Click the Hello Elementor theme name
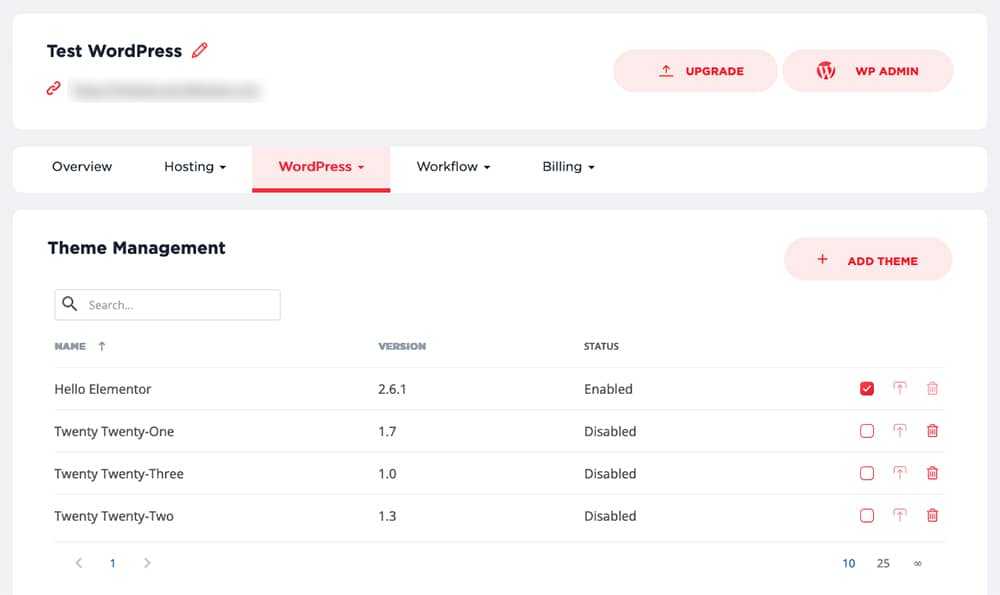 103,389
